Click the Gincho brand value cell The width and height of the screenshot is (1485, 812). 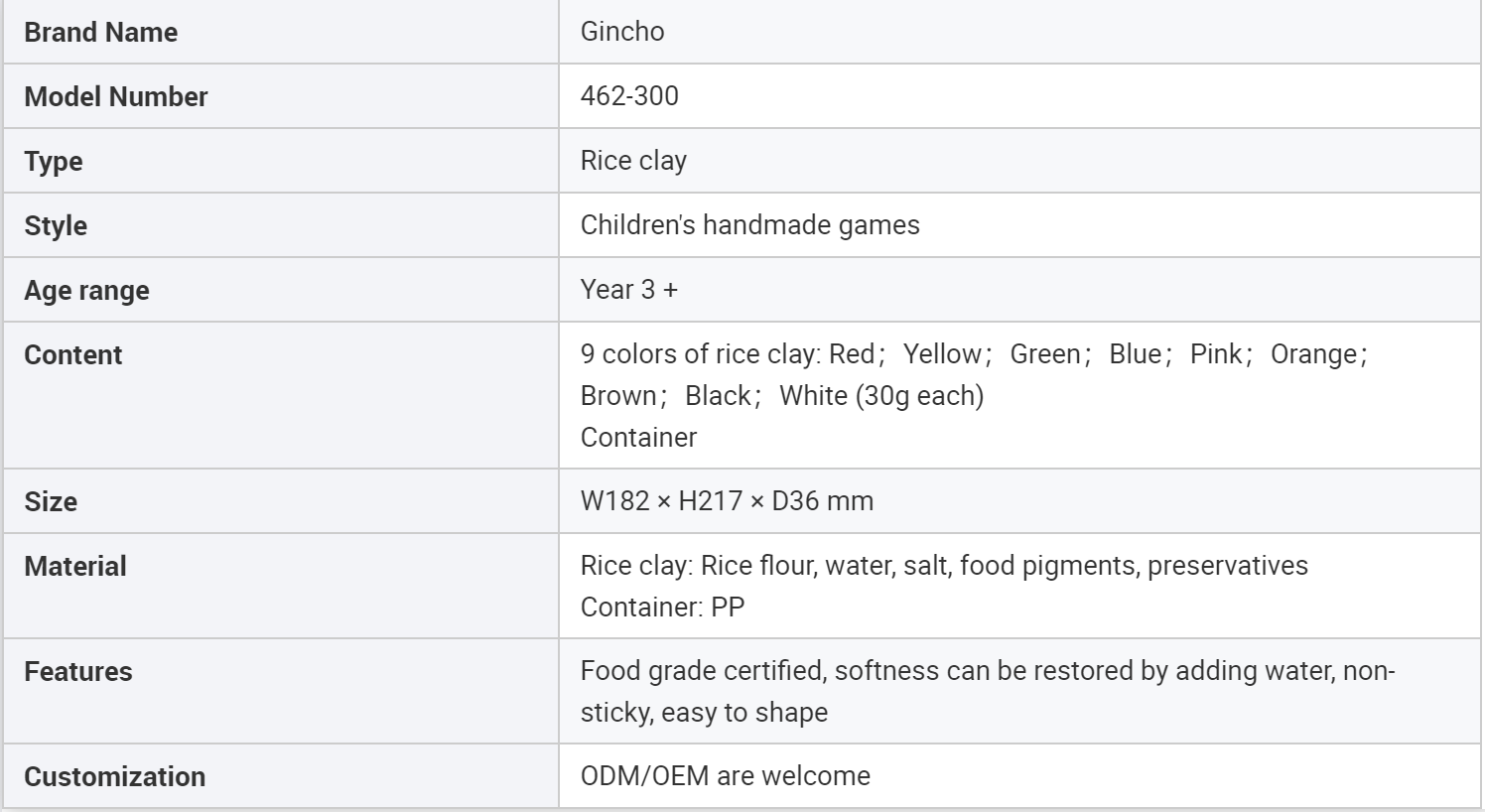[x=622, y=32]
